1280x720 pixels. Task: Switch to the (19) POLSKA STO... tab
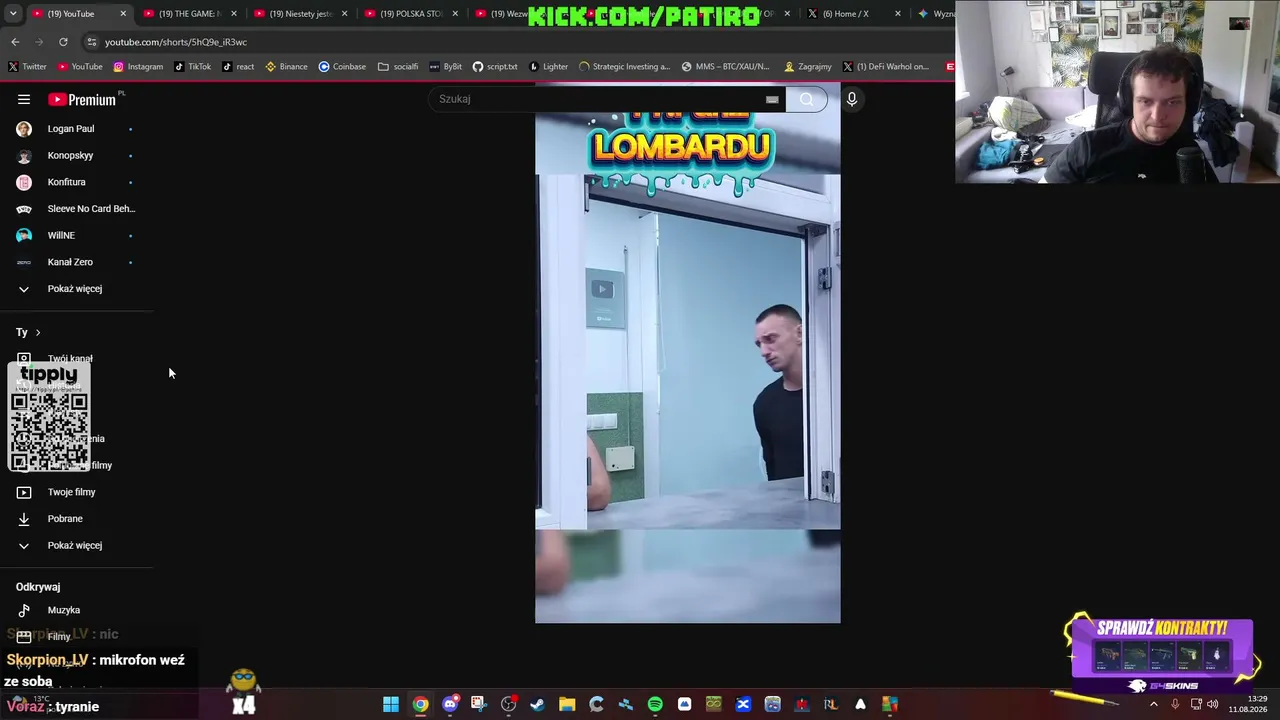[x=410, y=14]
